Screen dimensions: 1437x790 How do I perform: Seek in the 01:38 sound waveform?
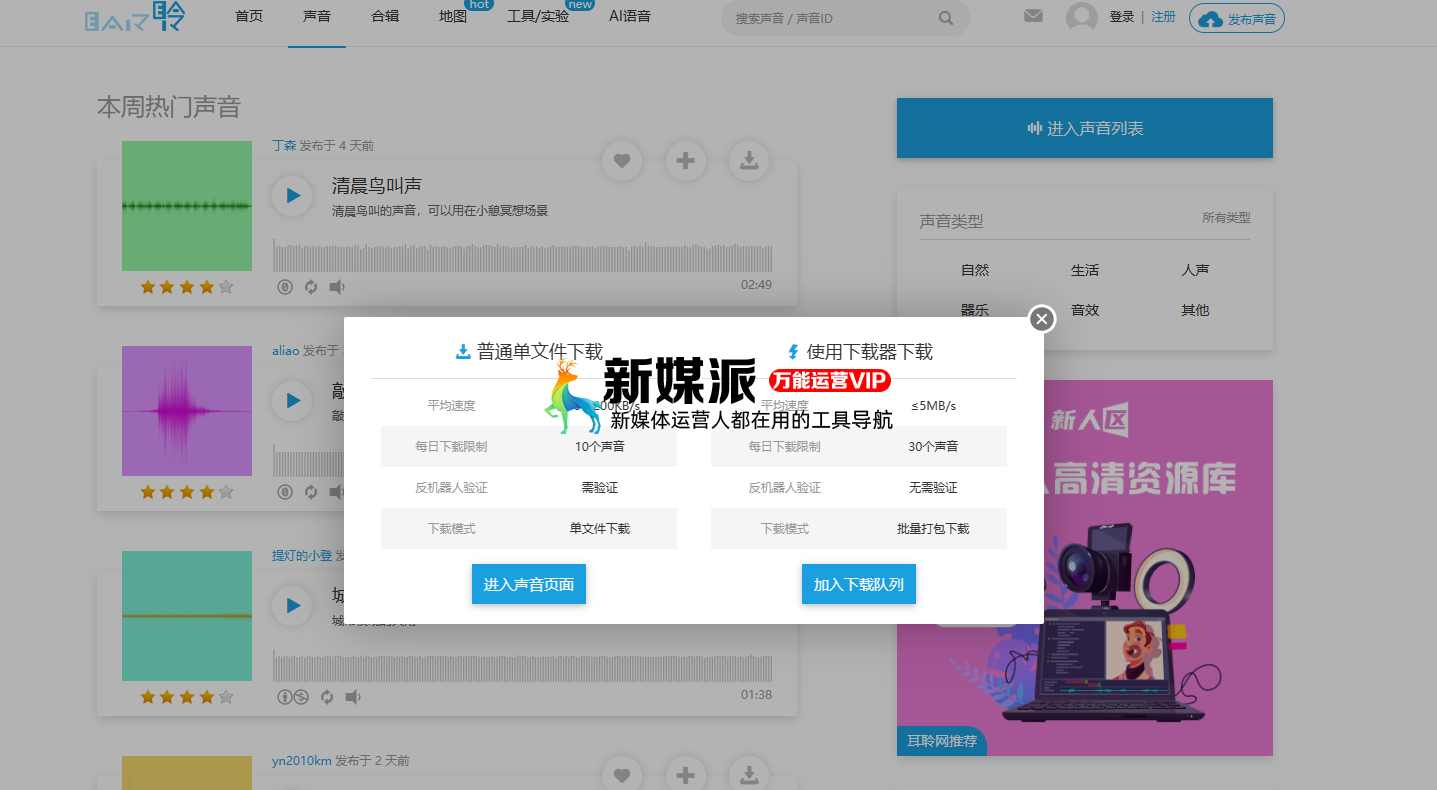pos(522,667)
